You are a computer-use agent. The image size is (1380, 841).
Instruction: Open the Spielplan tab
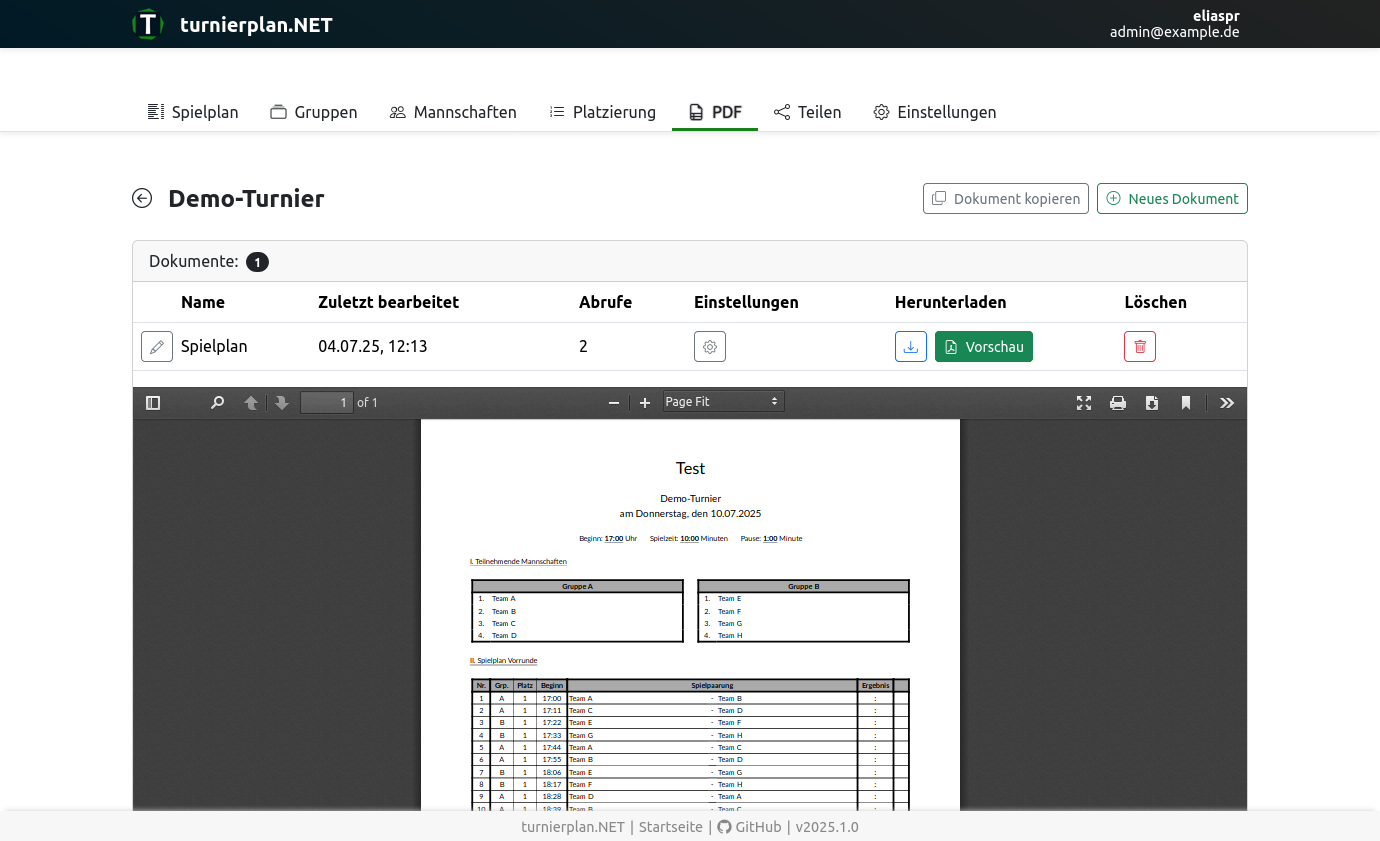click(x=193, y=112)
